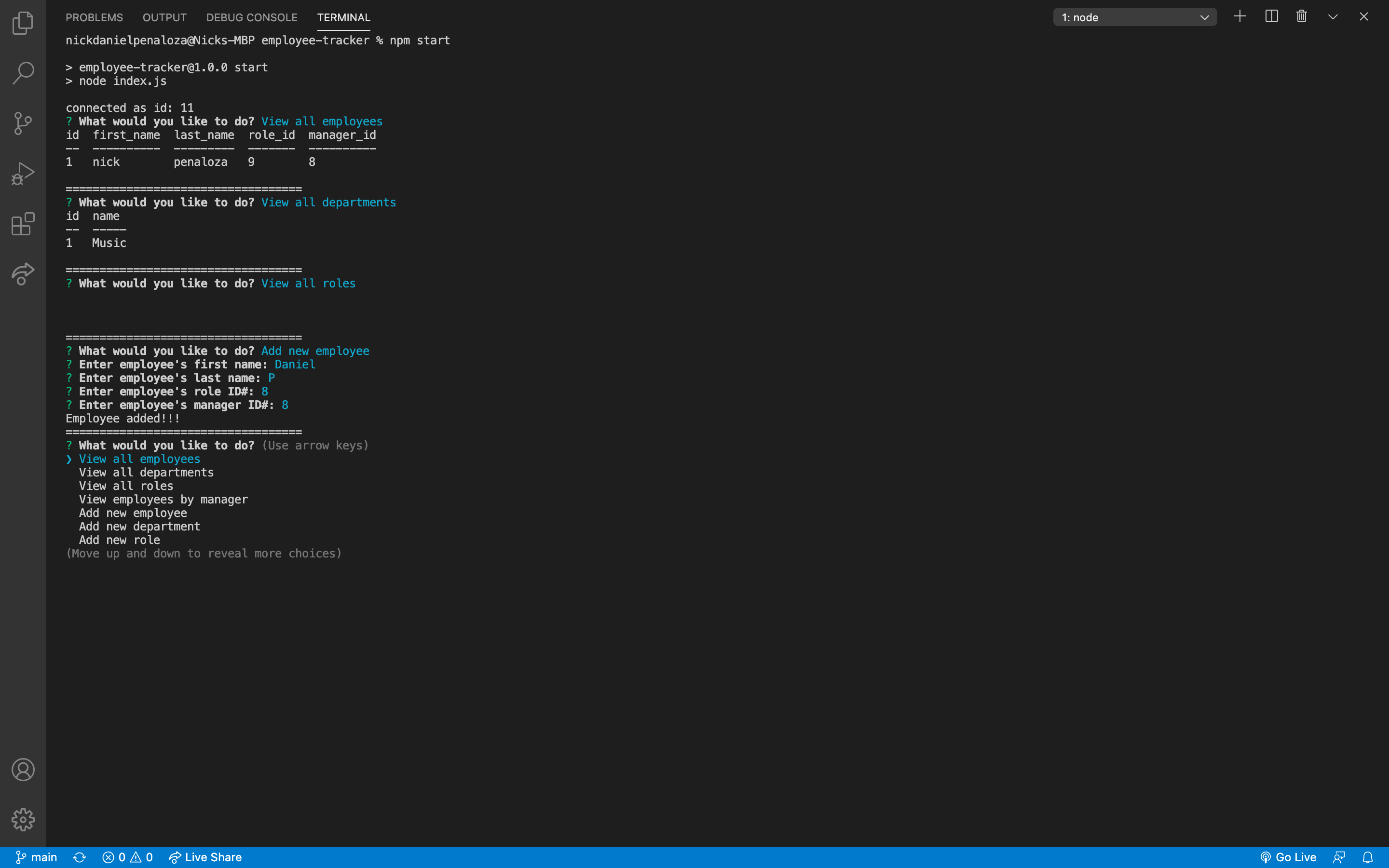Click the main branch indicator
Viewport: 1389px width, 868px height.
pyautogui.click(x=36, y=857)
